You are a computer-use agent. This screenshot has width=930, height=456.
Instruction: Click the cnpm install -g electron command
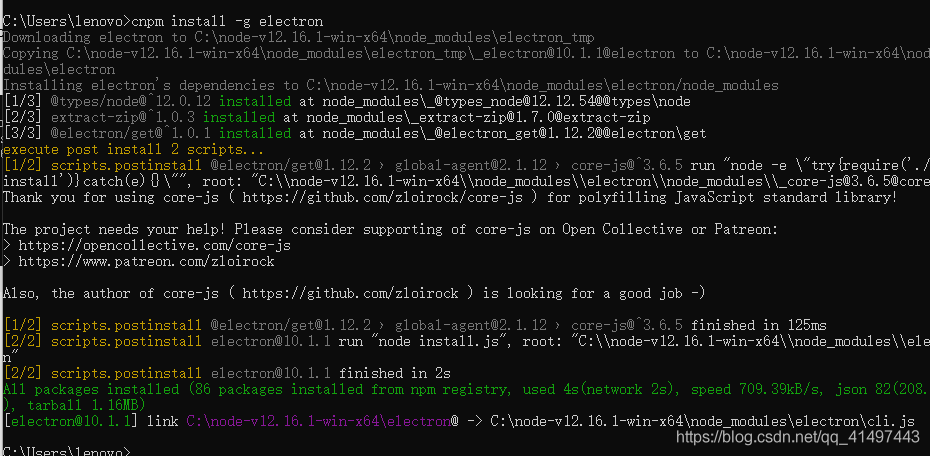(227, 22)
